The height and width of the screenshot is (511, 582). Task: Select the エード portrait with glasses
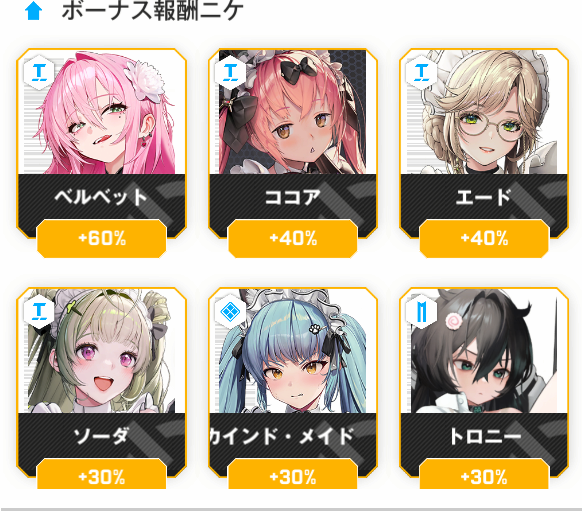tap(484, 112)
